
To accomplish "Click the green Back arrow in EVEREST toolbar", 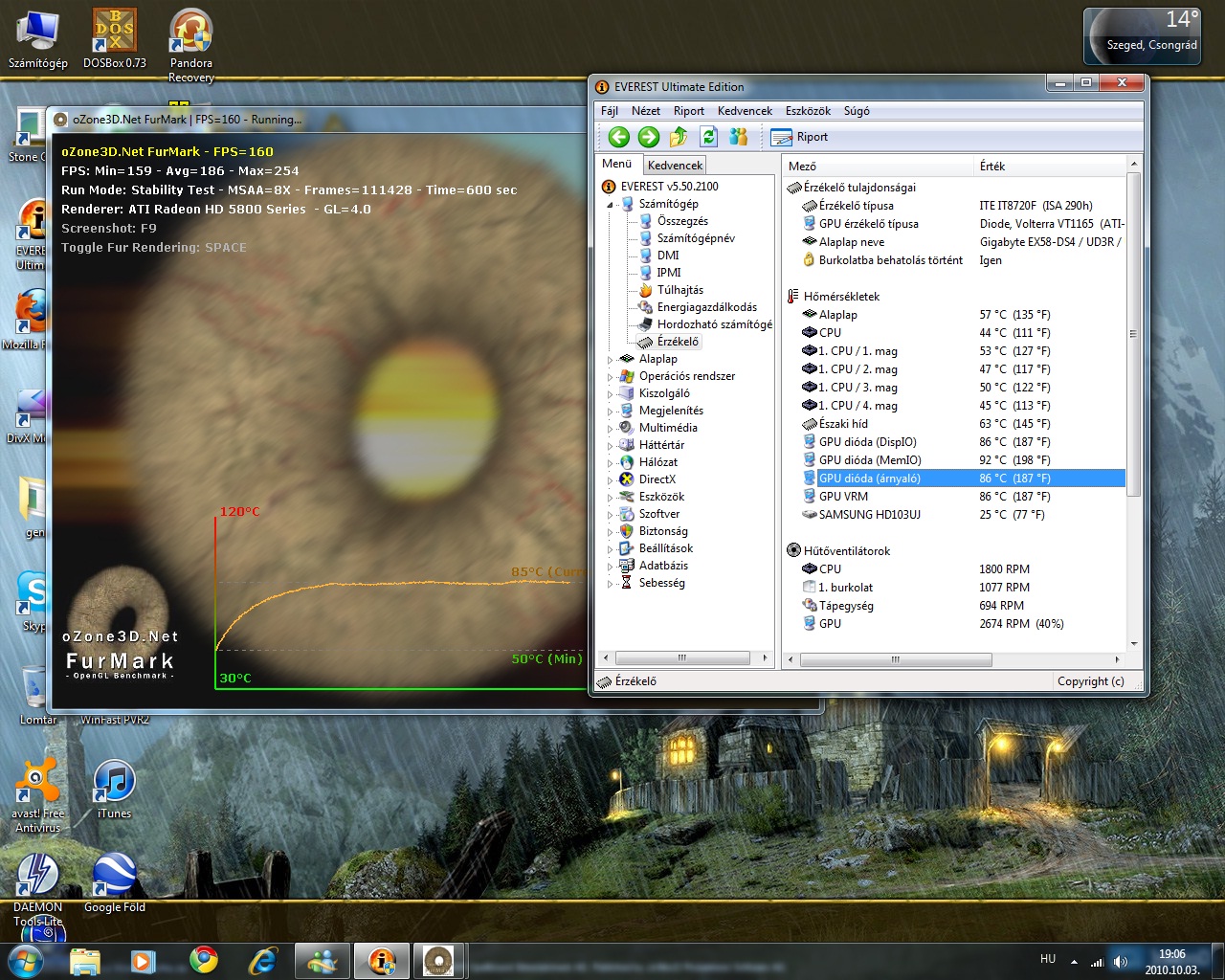I will tap(619, 137).
